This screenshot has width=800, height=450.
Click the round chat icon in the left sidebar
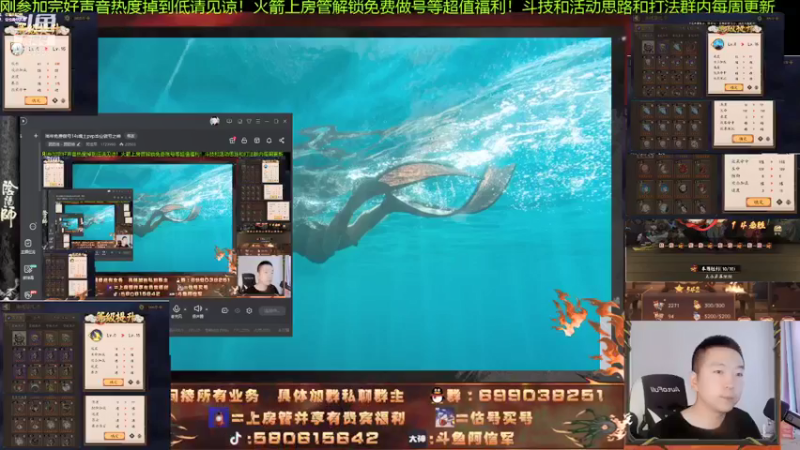[x=33, y=227]
